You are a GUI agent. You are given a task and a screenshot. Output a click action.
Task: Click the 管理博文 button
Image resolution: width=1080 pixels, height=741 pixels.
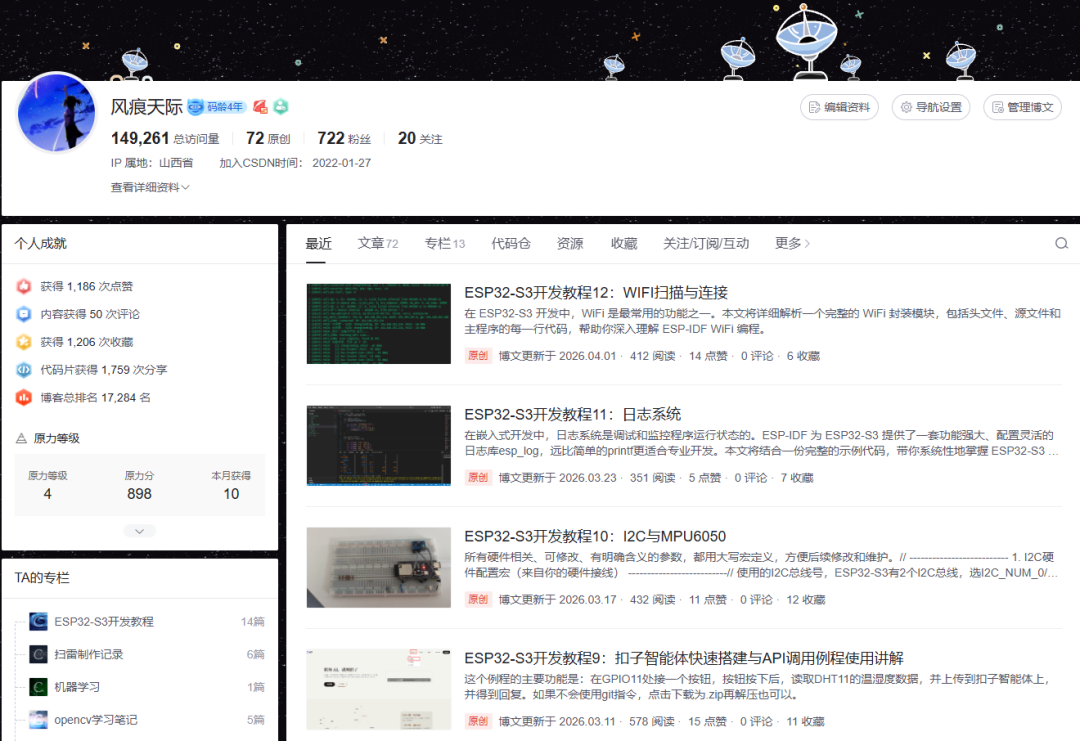(x=1023, y=107)
